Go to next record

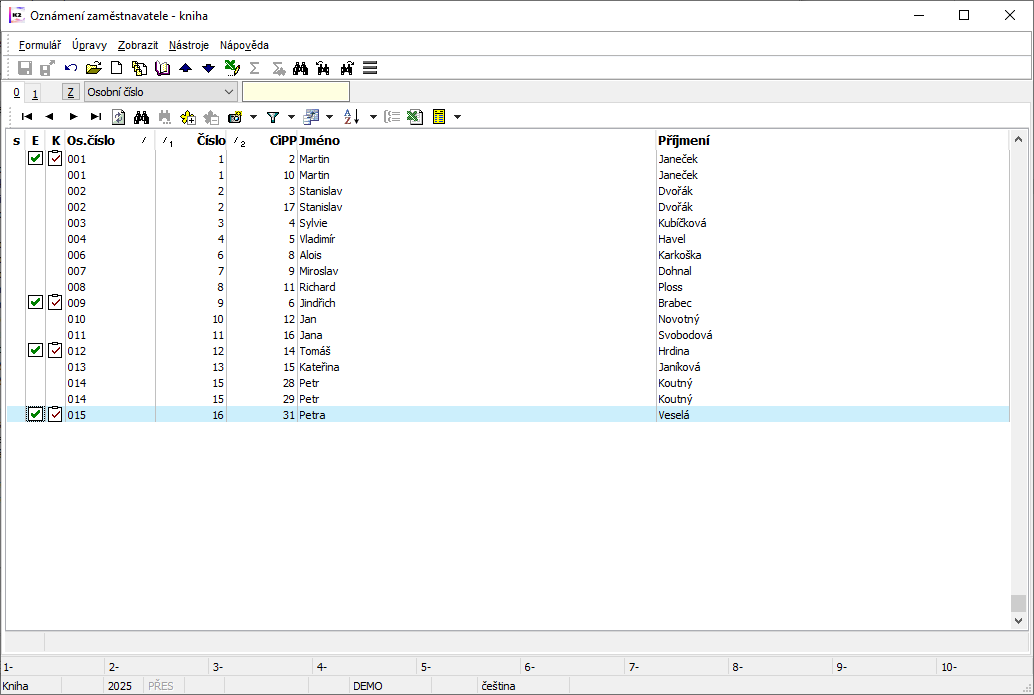click(73, 117)
